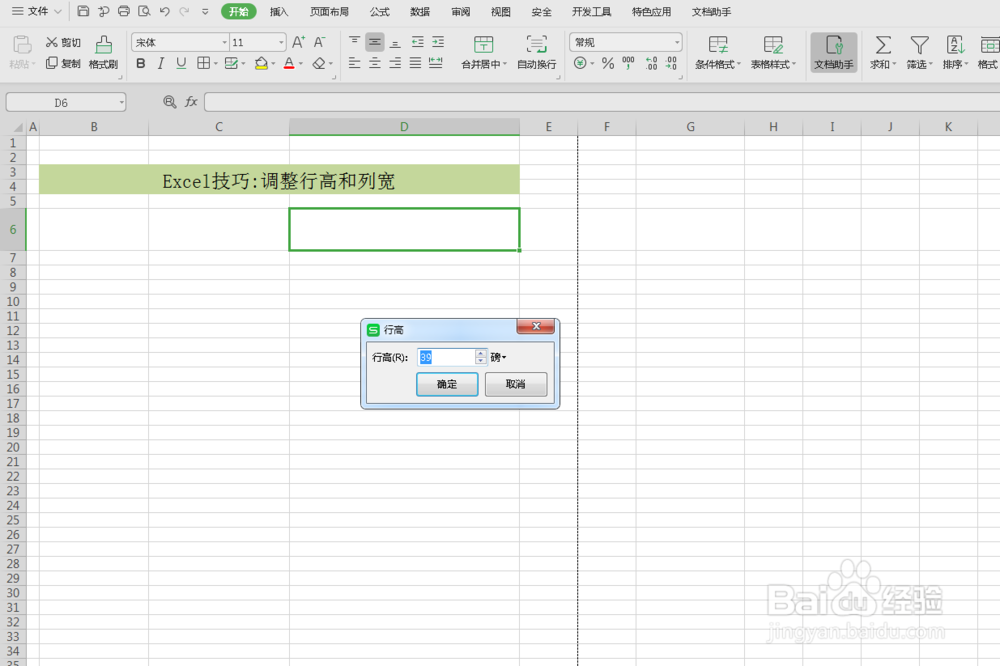Viewport: 1000px width, 666px height.
Task: Open the 文件 menu
Action: click(36, 11)
